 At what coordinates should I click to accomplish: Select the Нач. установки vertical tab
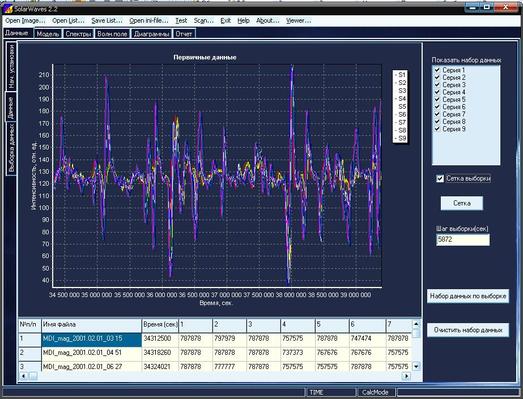(11, 67)
